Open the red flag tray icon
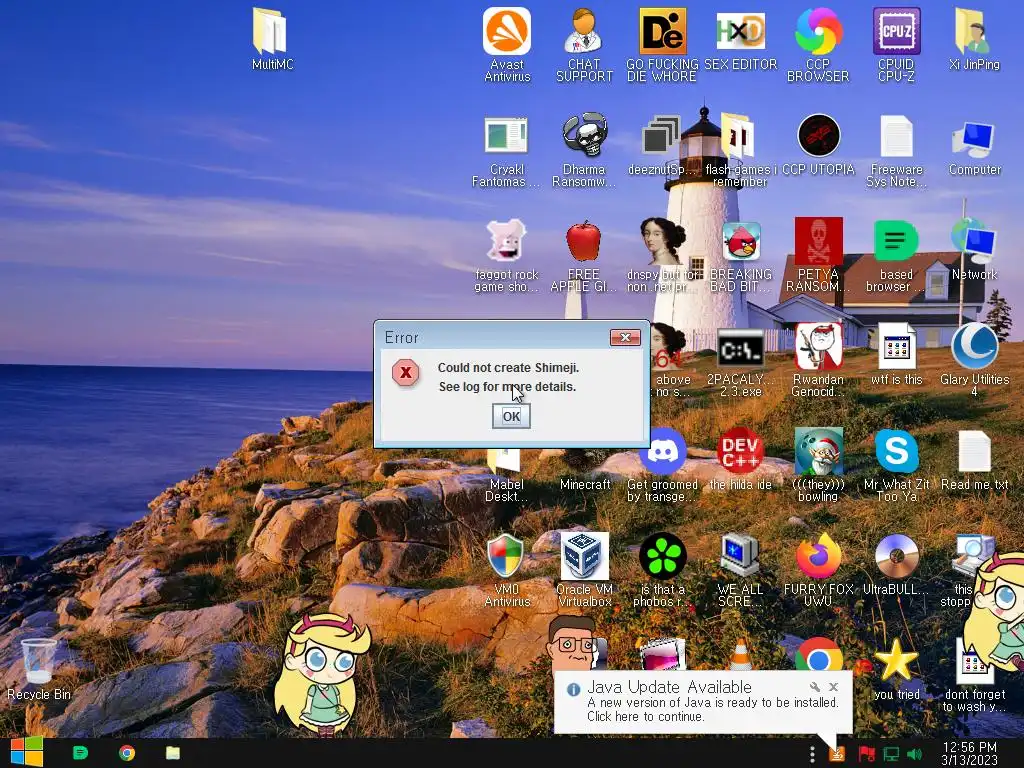Viewport: 1024px width, 768px height. pyautogui.click(x=866, y=754)
